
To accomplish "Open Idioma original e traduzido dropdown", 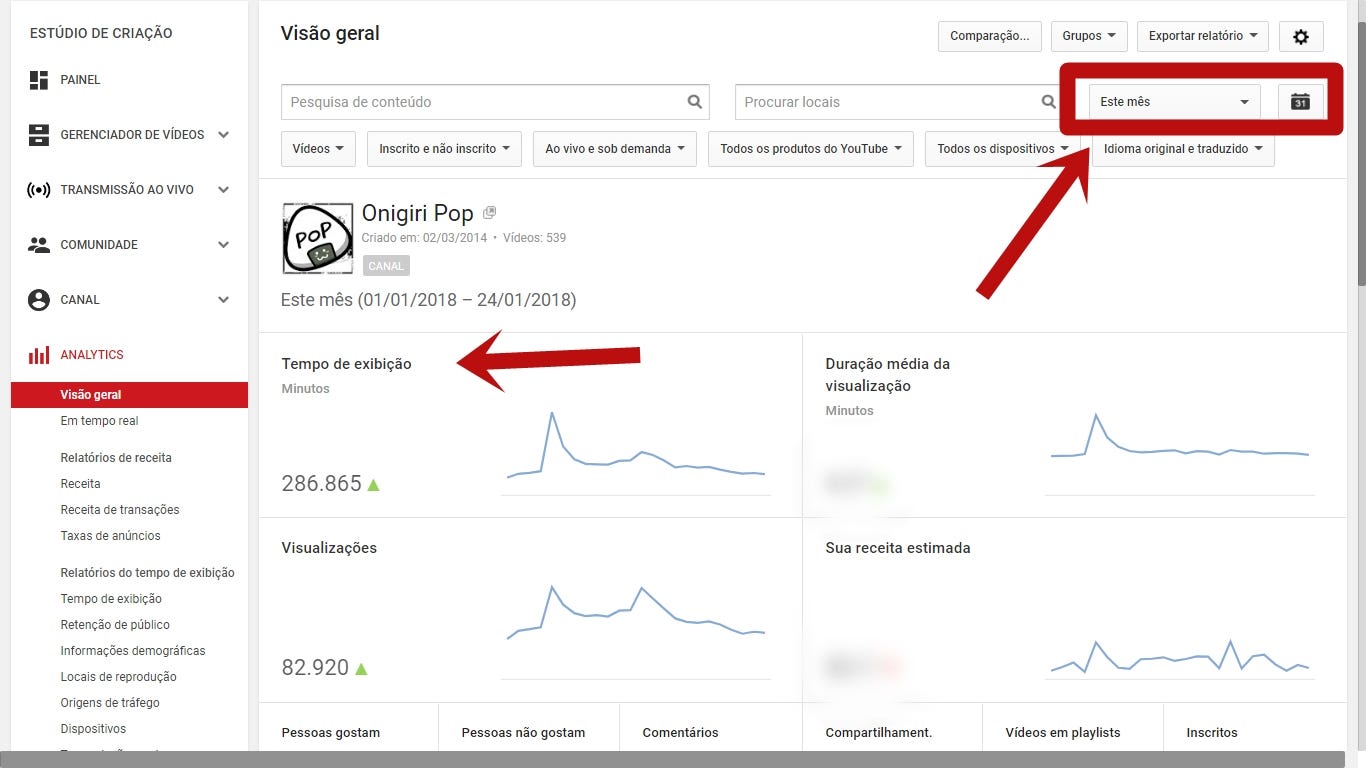I will (x=1183, y=149).
